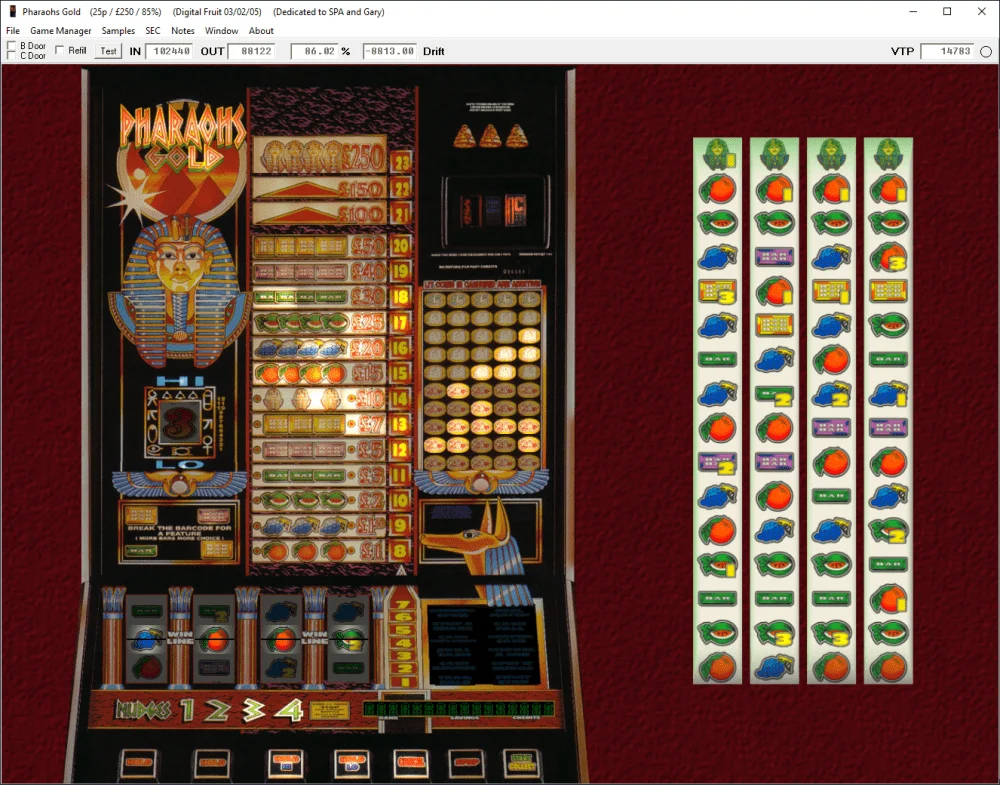
Task: Click the Nudges number 1 lamp
Action: pos(188,710)
